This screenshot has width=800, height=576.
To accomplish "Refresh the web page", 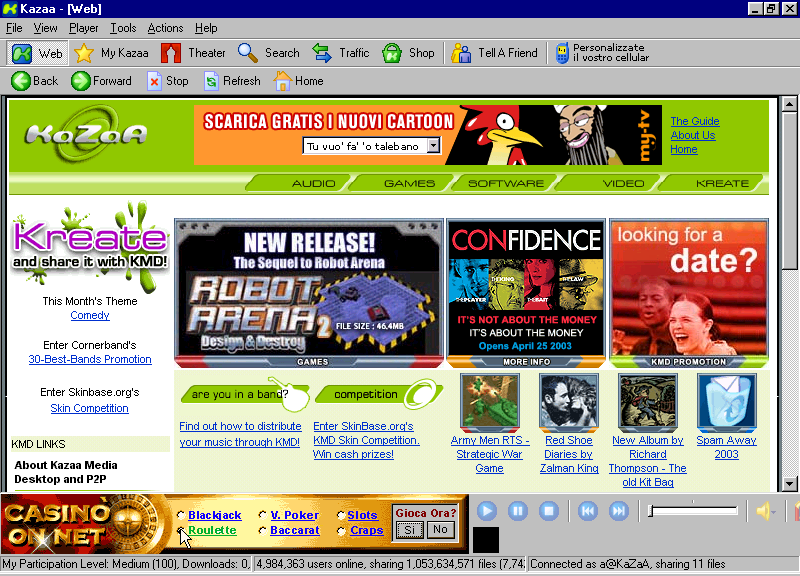I will [x=232, y=81].
